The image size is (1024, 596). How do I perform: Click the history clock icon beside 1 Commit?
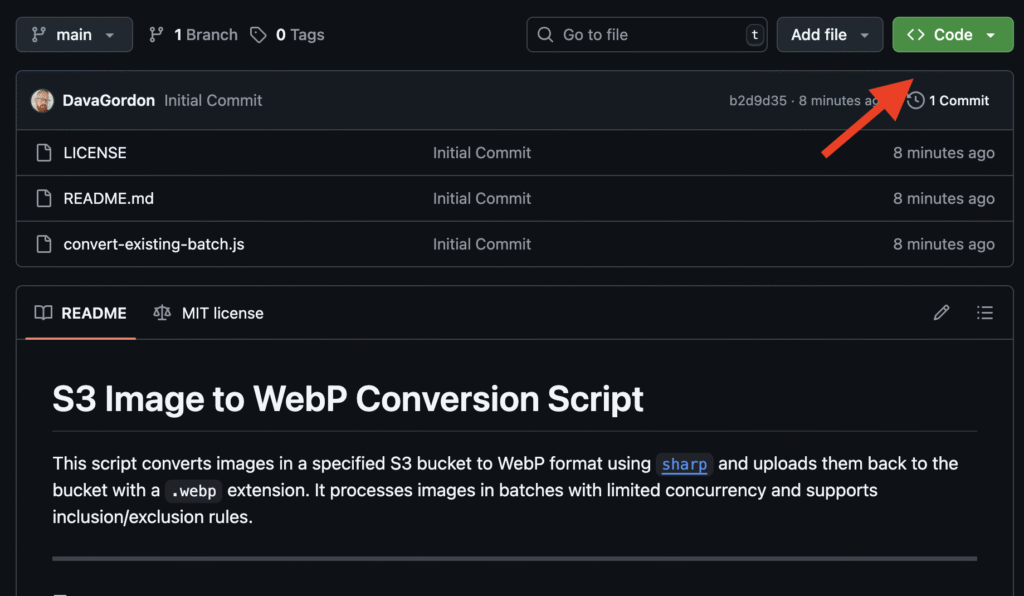(916, 101)
